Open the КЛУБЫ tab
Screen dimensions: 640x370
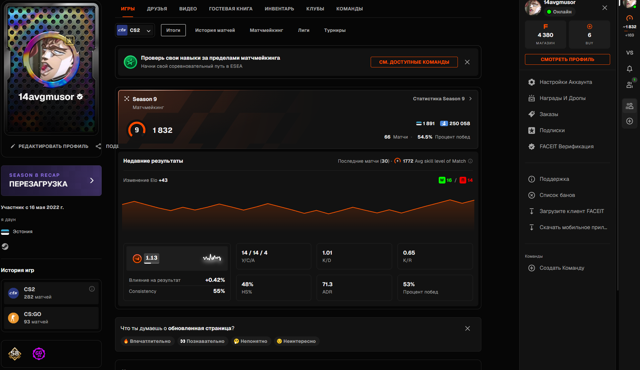[315, 9]
